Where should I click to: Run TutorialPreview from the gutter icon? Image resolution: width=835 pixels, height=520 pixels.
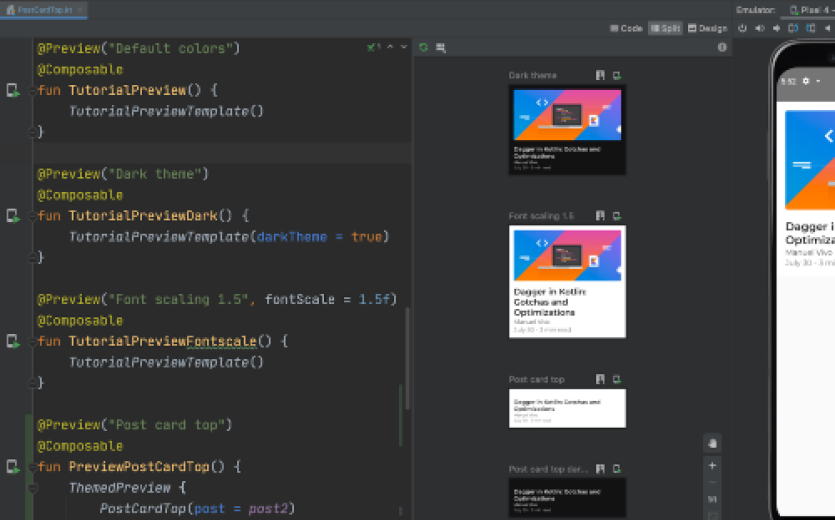tap(13, 90)
